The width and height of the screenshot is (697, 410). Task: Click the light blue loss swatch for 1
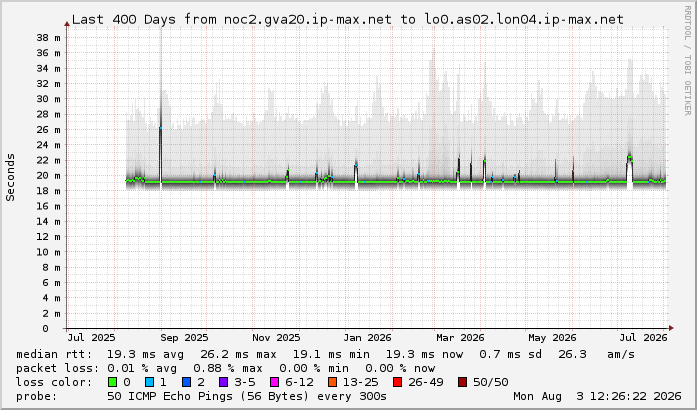(x=150, y=382)
